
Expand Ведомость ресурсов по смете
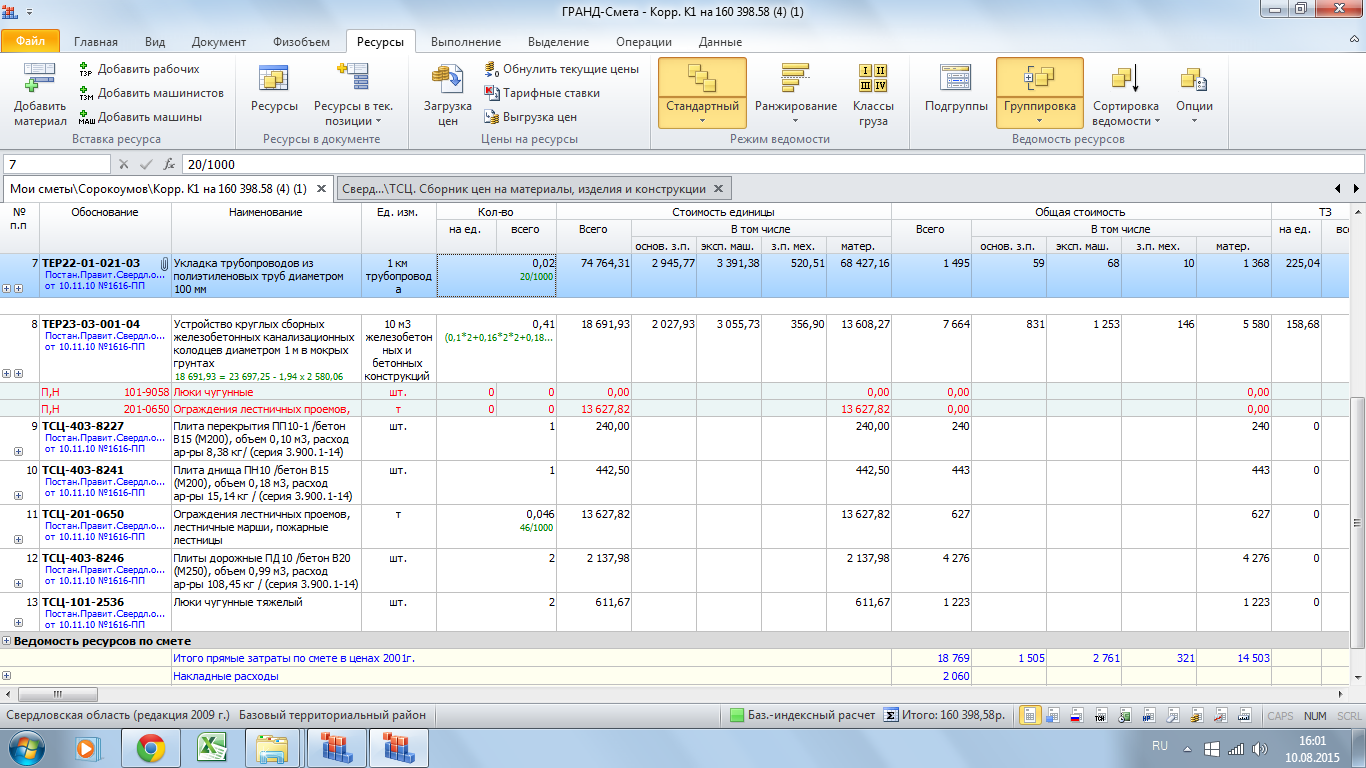7,641
